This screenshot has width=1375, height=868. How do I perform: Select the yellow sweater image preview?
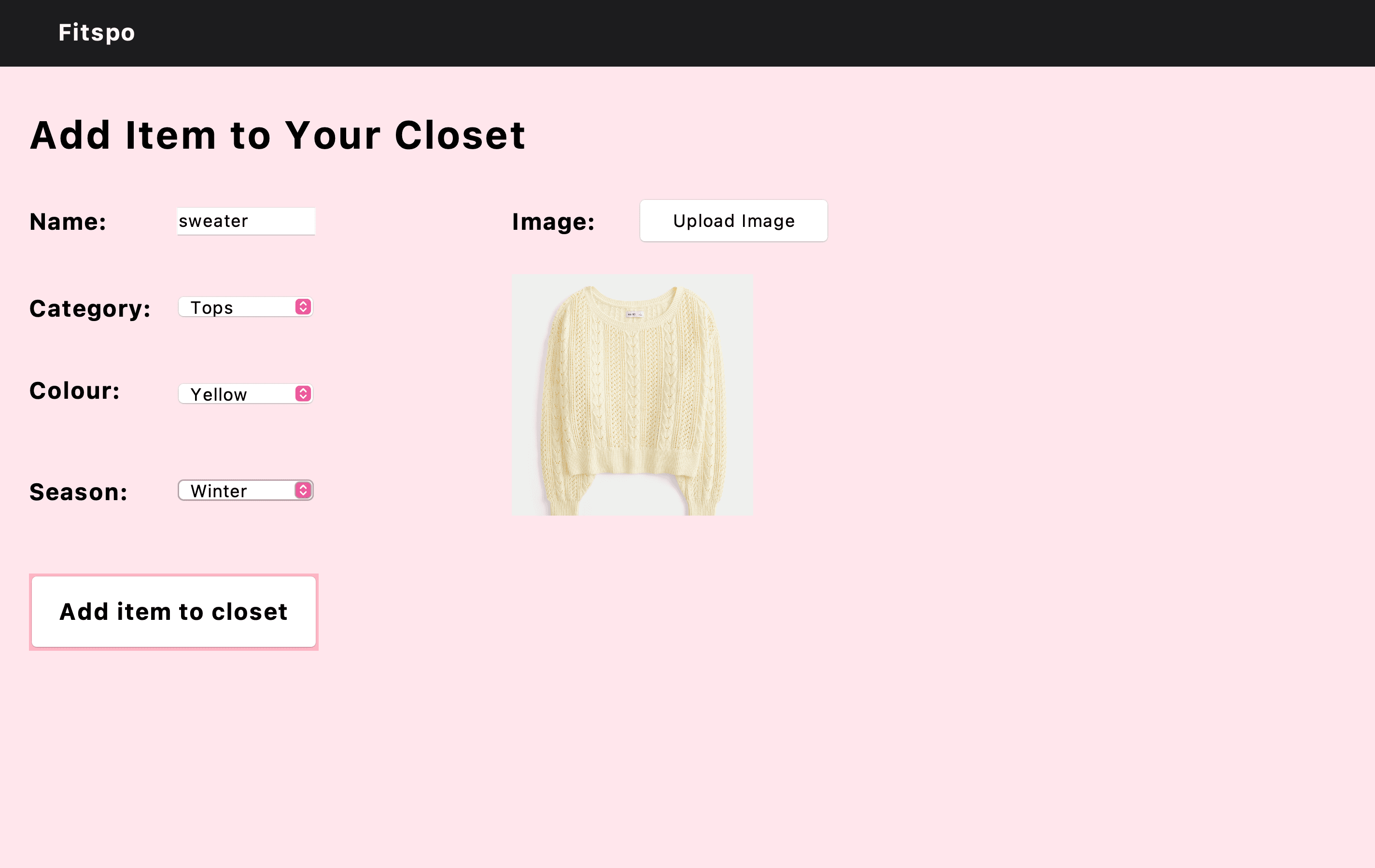[632, 394]
